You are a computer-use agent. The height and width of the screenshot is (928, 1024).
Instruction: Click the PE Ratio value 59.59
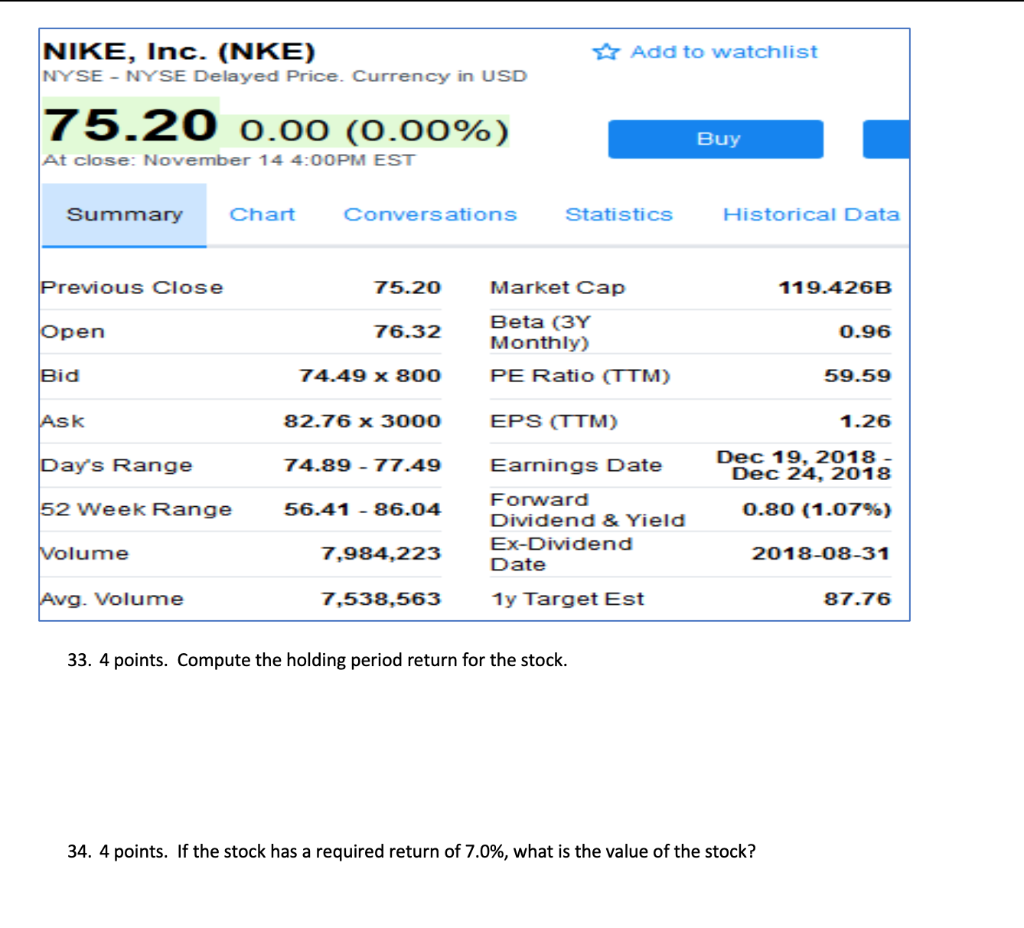pos(857,376)
